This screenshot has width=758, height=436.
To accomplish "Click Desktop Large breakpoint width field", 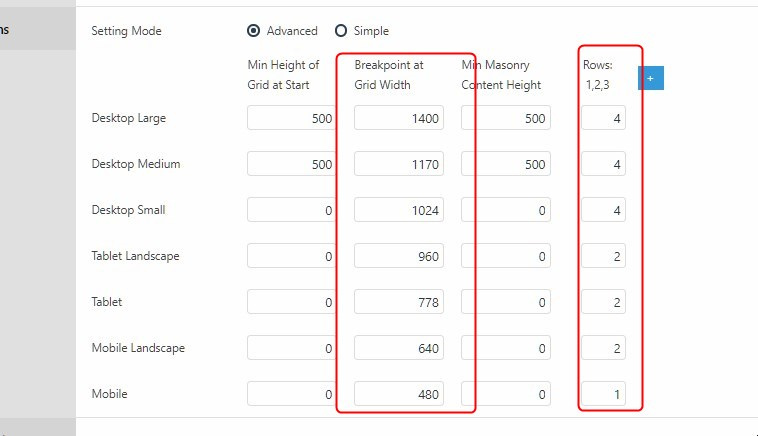I will click(399, 118).
